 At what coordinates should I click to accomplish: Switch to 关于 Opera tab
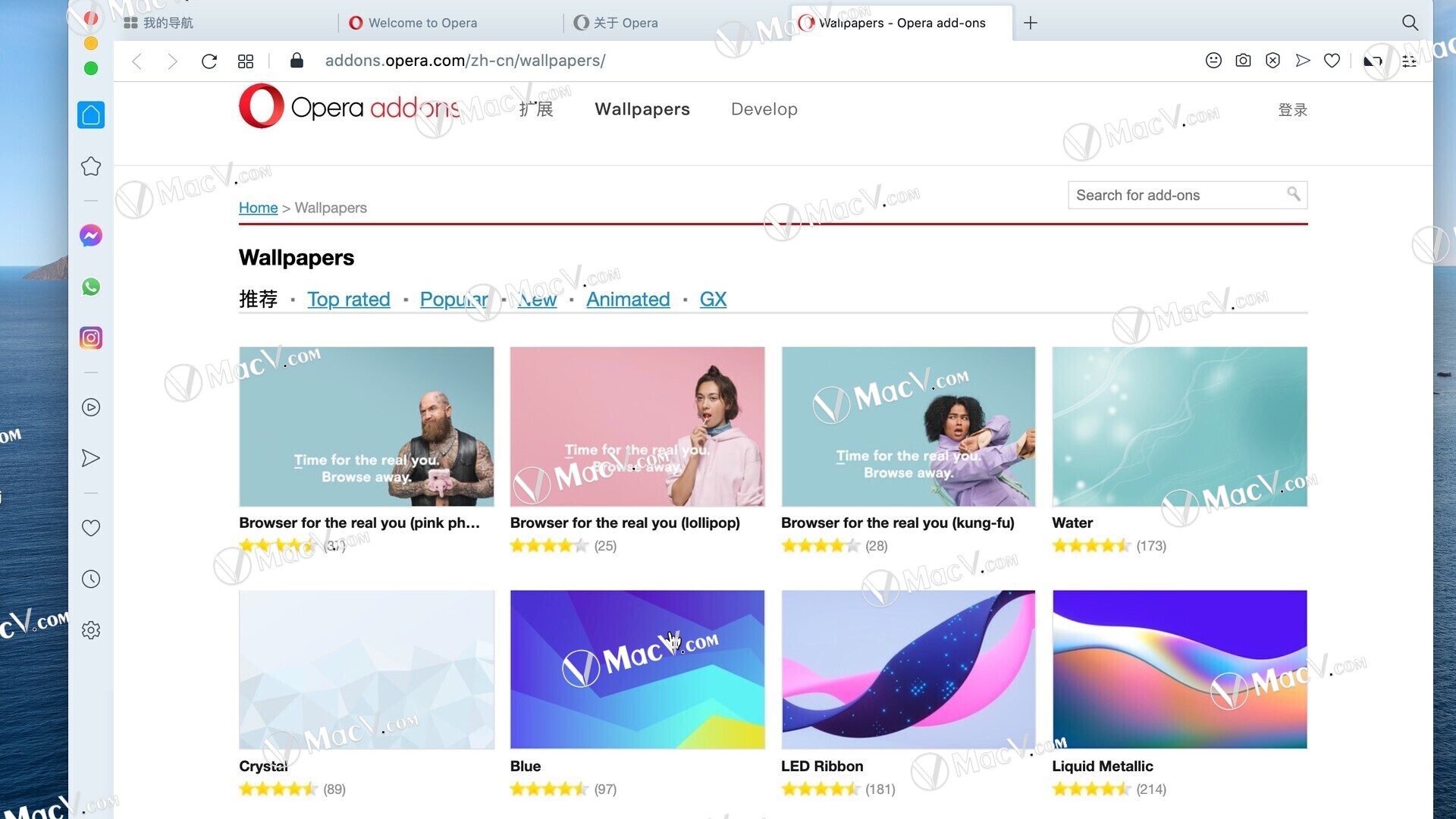pos(625,23)
